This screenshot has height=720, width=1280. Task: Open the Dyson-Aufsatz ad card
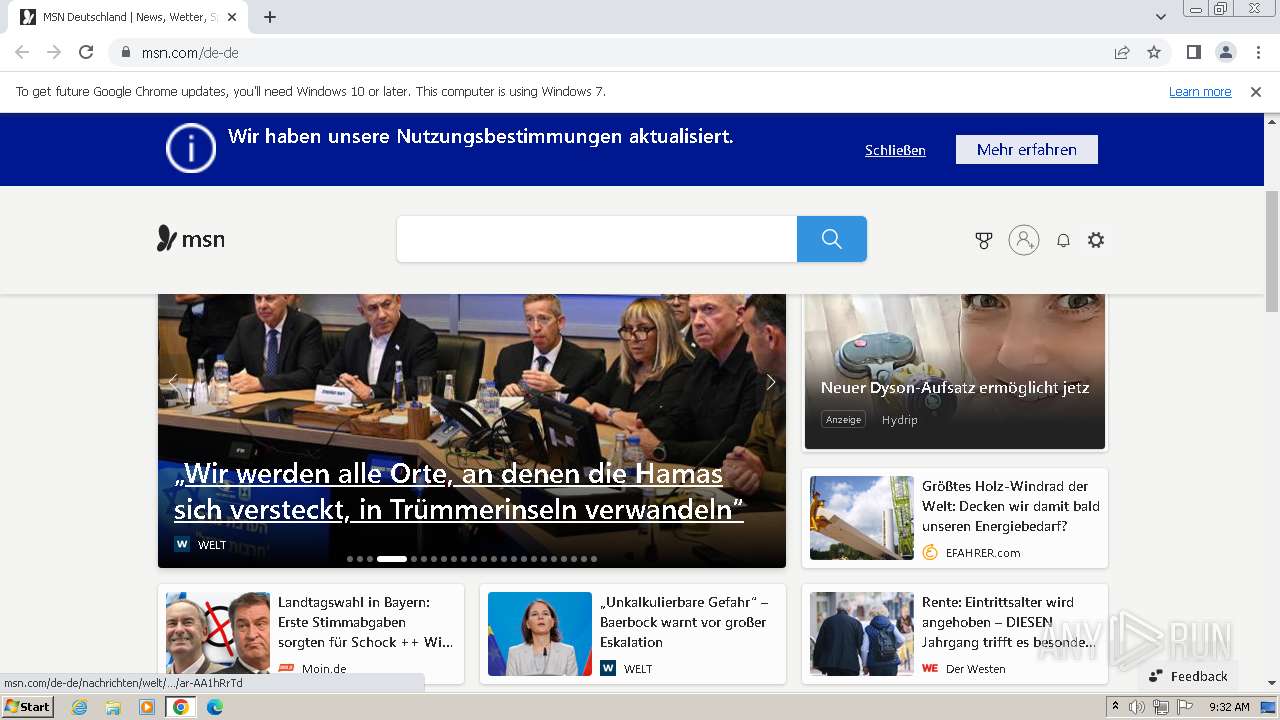click(x=955, y=372)
